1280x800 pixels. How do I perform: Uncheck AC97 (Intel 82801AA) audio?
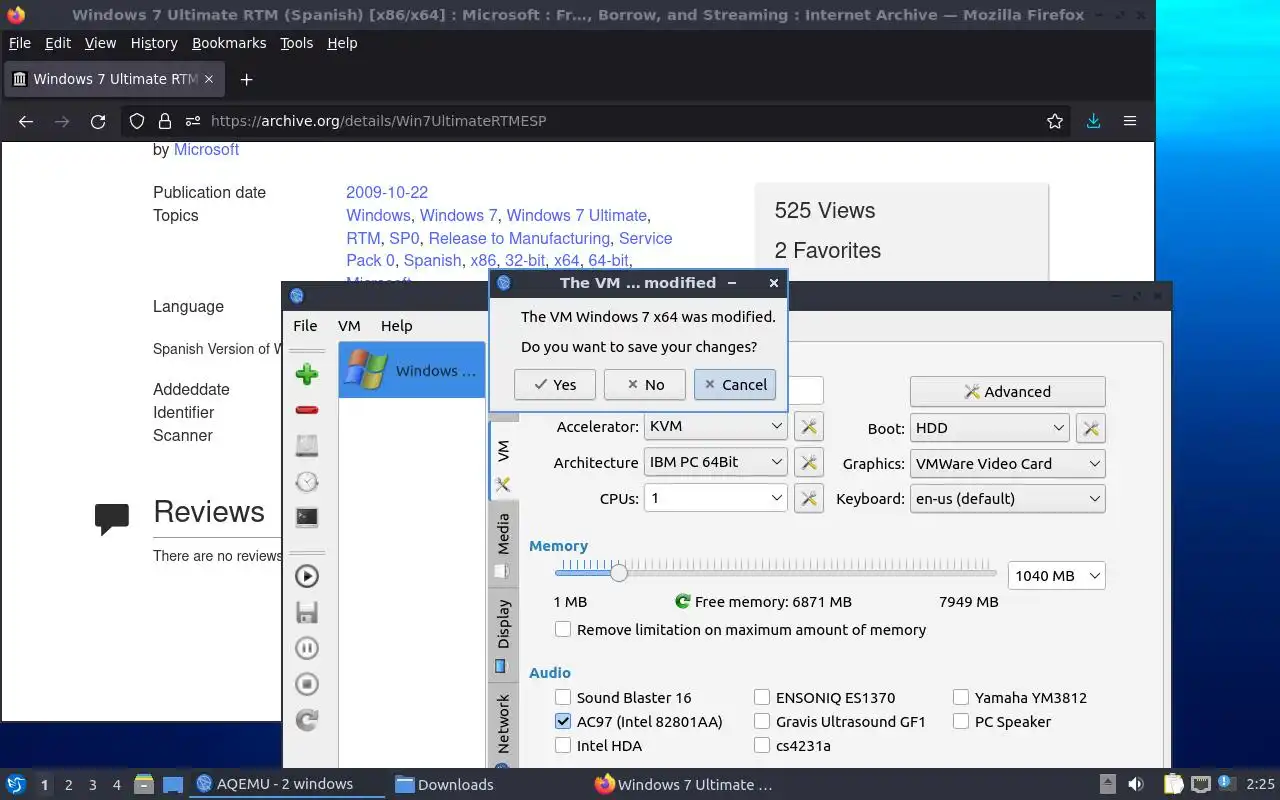point(563,722)
